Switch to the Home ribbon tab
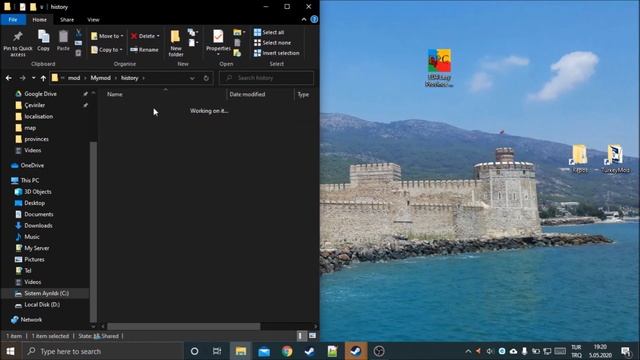This screenshot has height=360, width=640. (x=40, y=20)
